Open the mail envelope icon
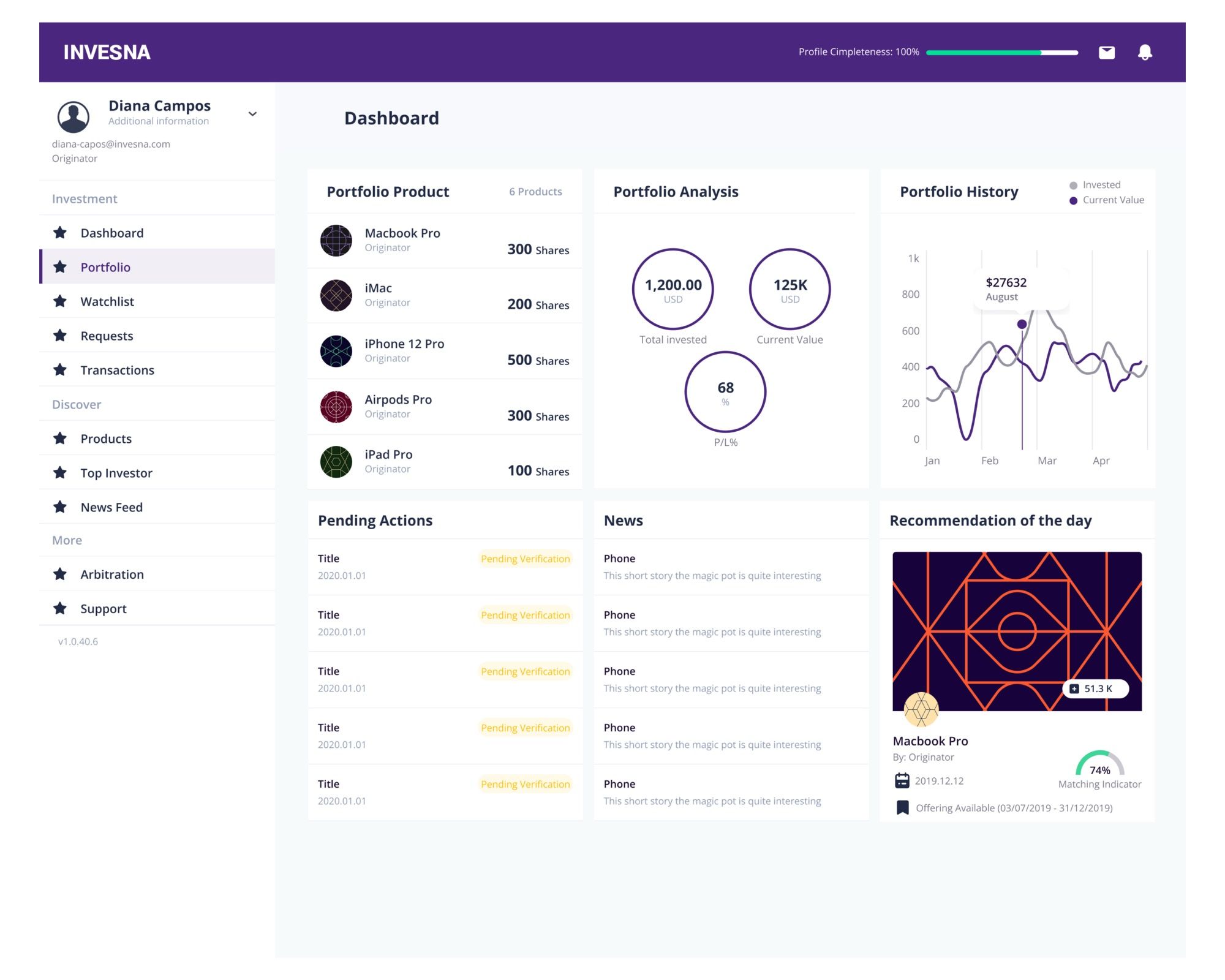 tap(1106, 53)
